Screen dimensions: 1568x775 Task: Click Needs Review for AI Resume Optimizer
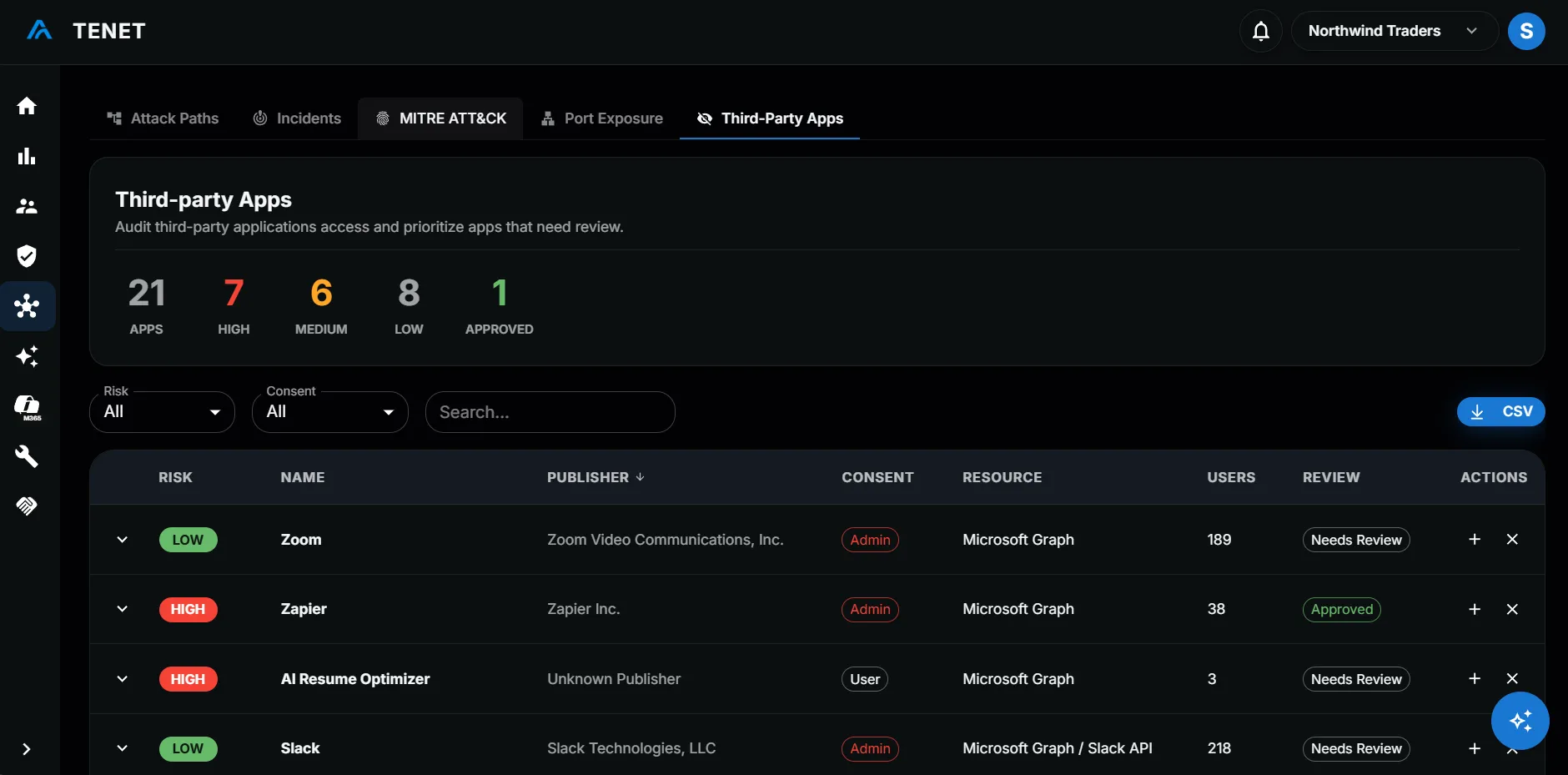(1356, 679)
